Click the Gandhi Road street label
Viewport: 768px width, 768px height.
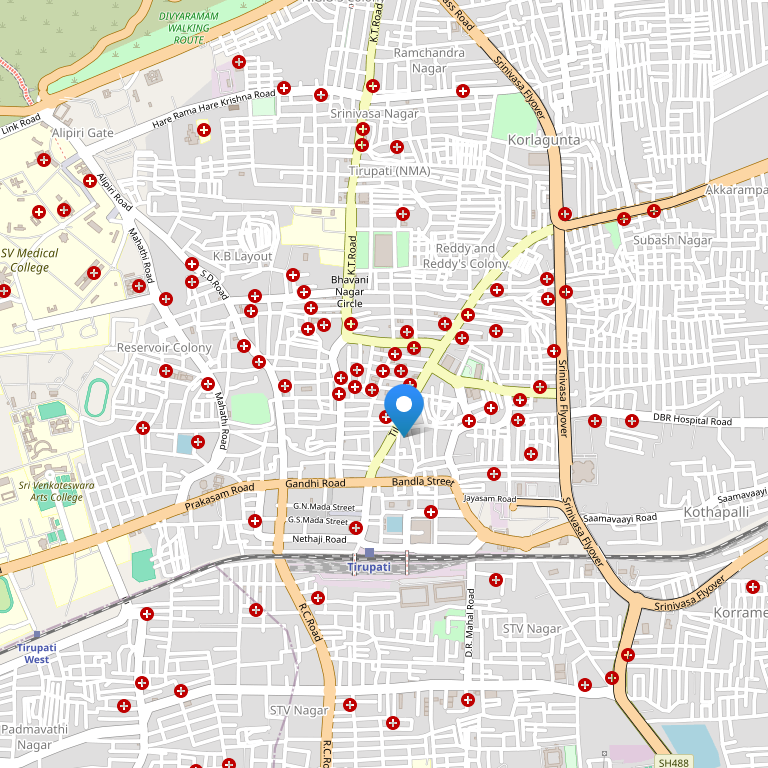(x=315, y=483)
